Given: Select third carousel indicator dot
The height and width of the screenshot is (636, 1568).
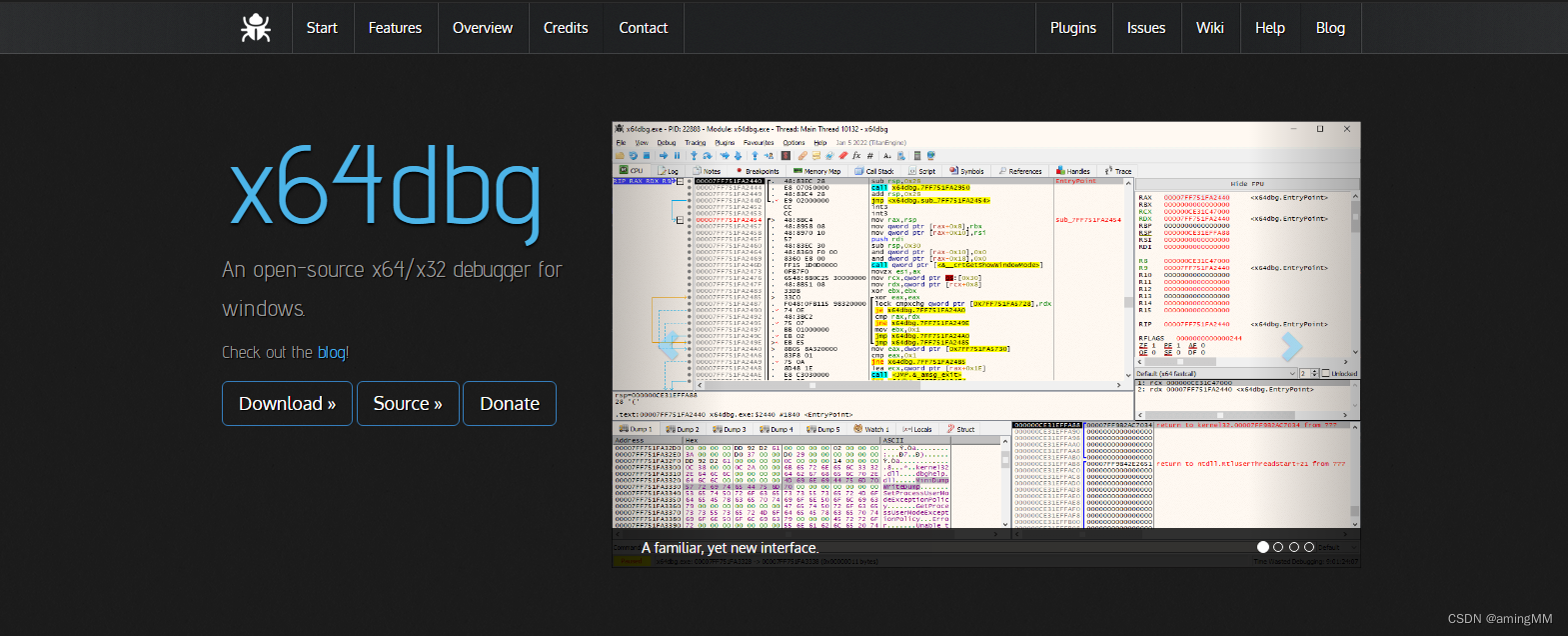Looking at the screenshot, I should (1294, 547).
